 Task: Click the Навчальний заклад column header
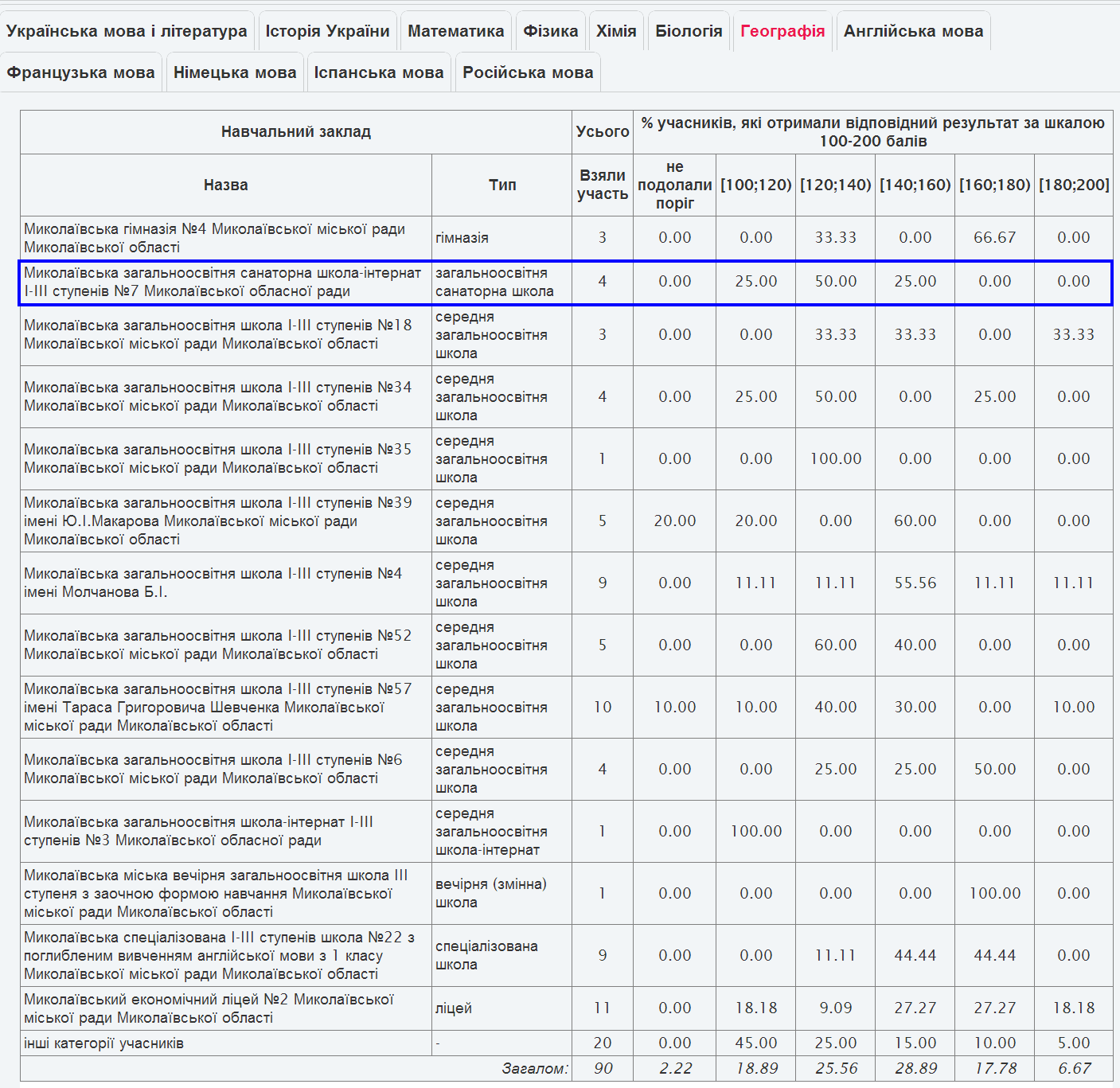[296, 132]
